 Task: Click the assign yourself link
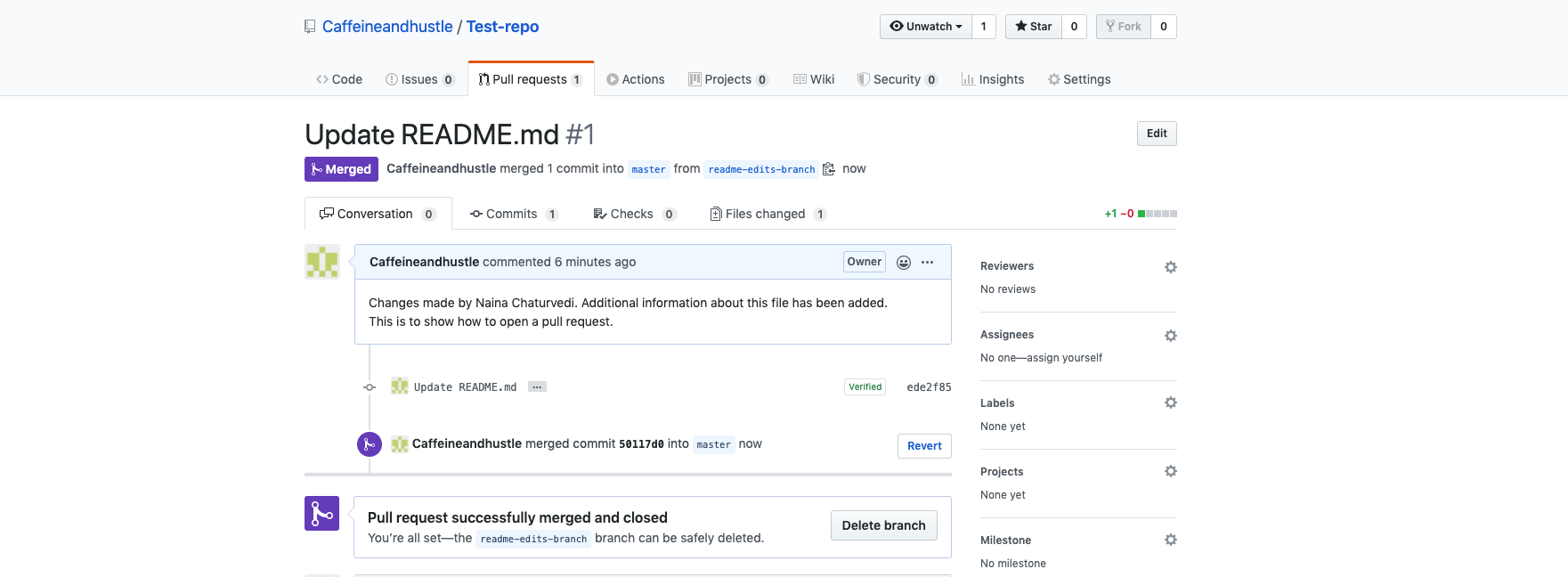point(1064,358)
